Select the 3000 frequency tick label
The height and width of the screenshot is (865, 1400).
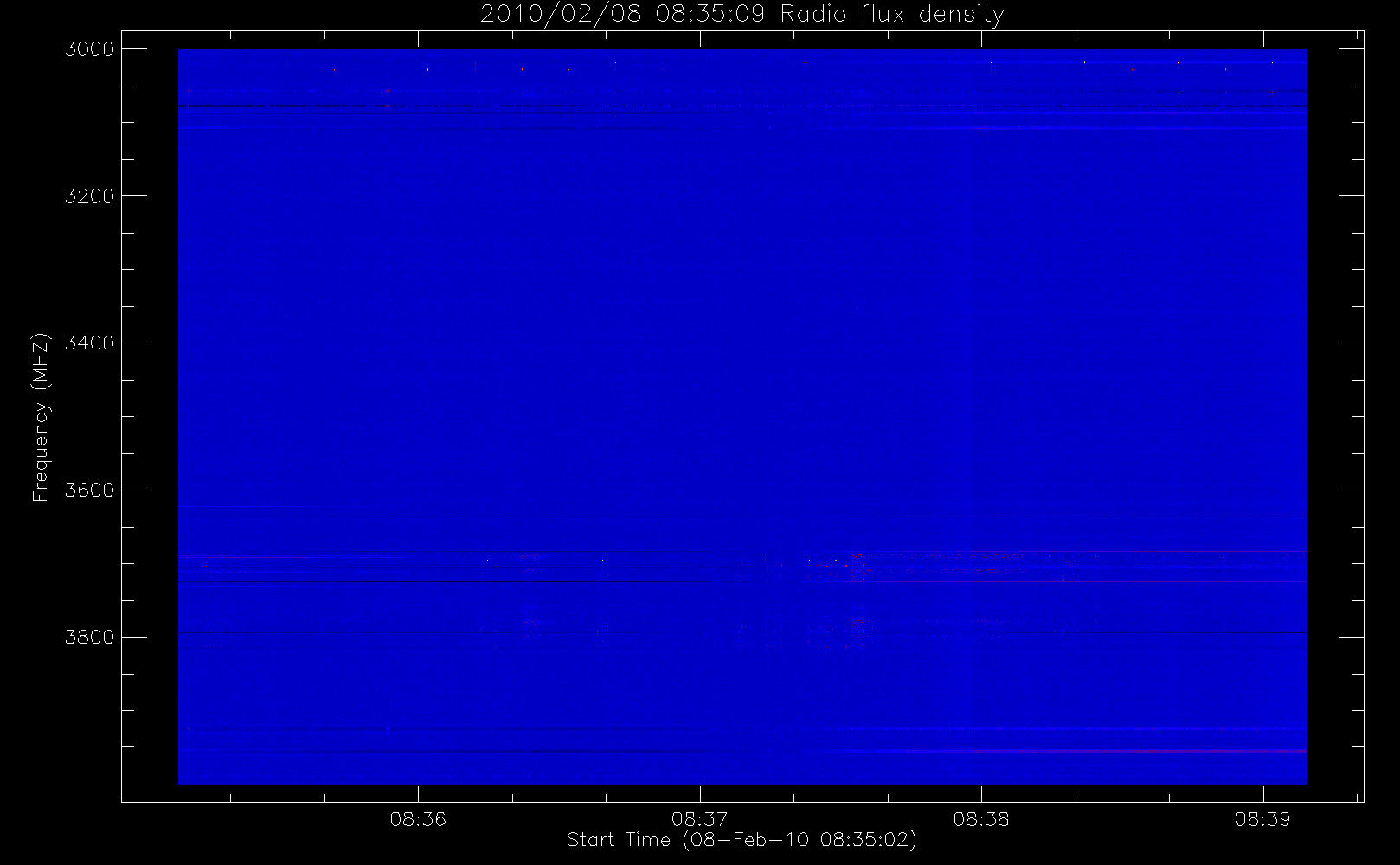tap(90, 49)
